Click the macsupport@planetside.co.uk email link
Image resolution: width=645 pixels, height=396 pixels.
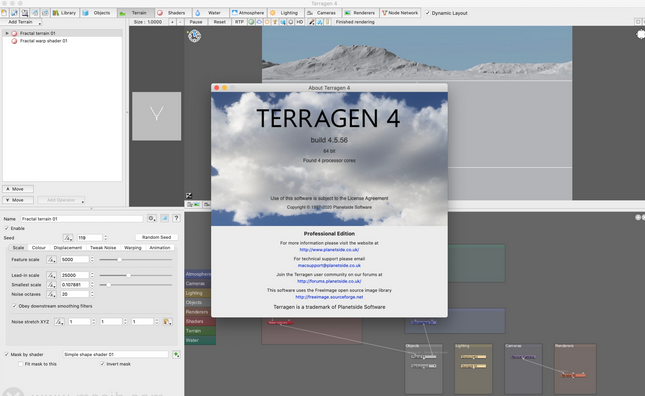tap(329, 266)
